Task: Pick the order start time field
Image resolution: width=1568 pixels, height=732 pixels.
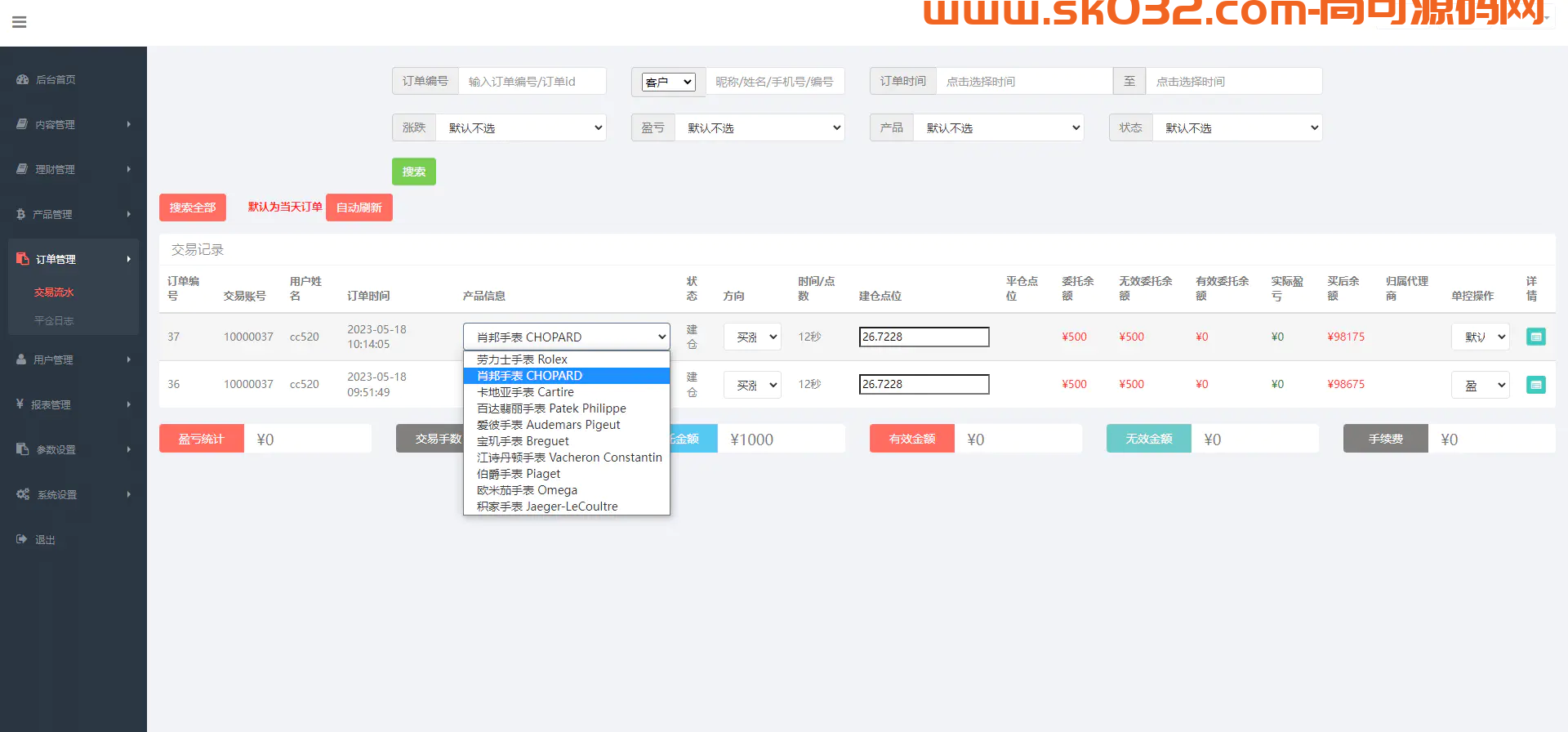Action: coord(1025,82)
